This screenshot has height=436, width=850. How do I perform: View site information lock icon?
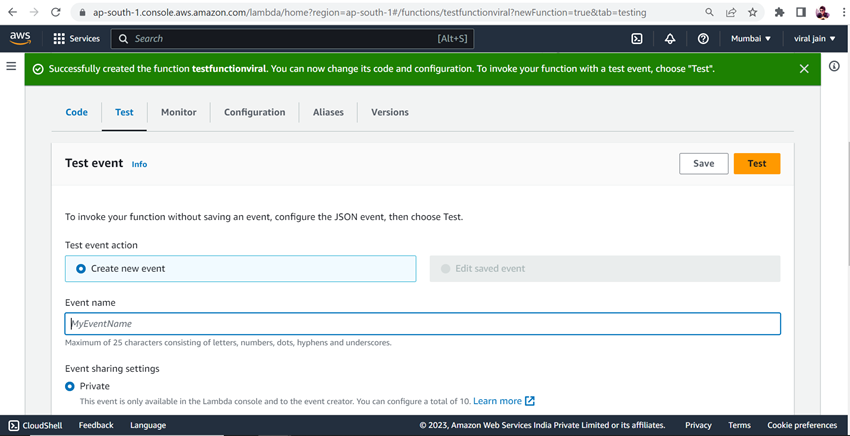pos(82,12)
